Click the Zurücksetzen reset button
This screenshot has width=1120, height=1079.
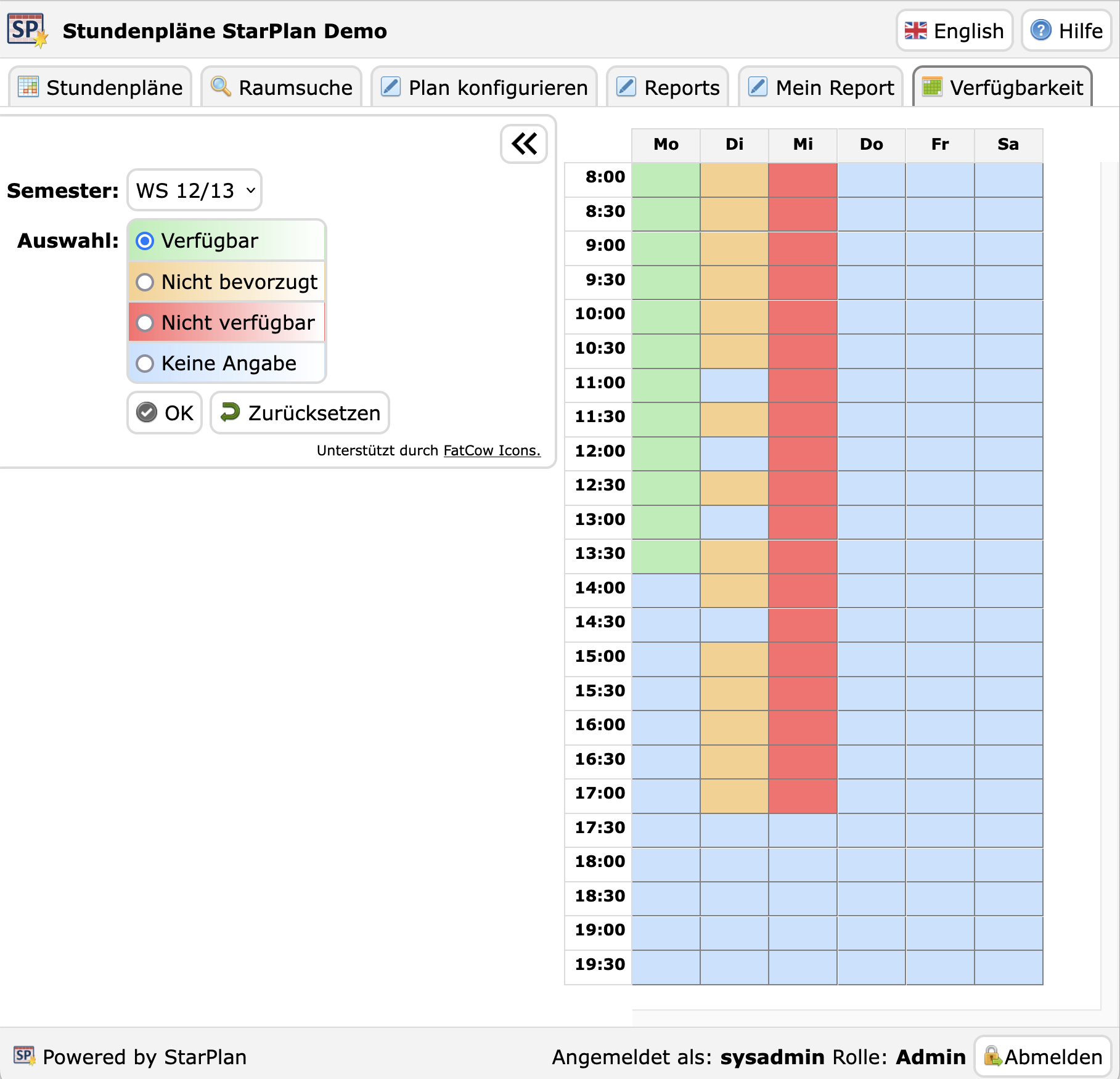click(300, 413)
